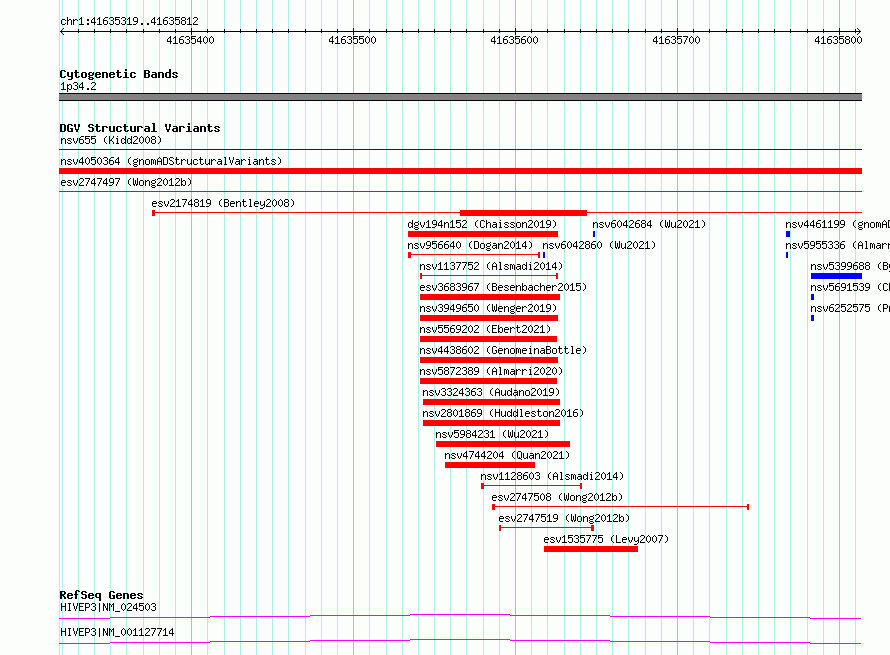Open the nsv5955336 variant label

(x=837, y=245)
